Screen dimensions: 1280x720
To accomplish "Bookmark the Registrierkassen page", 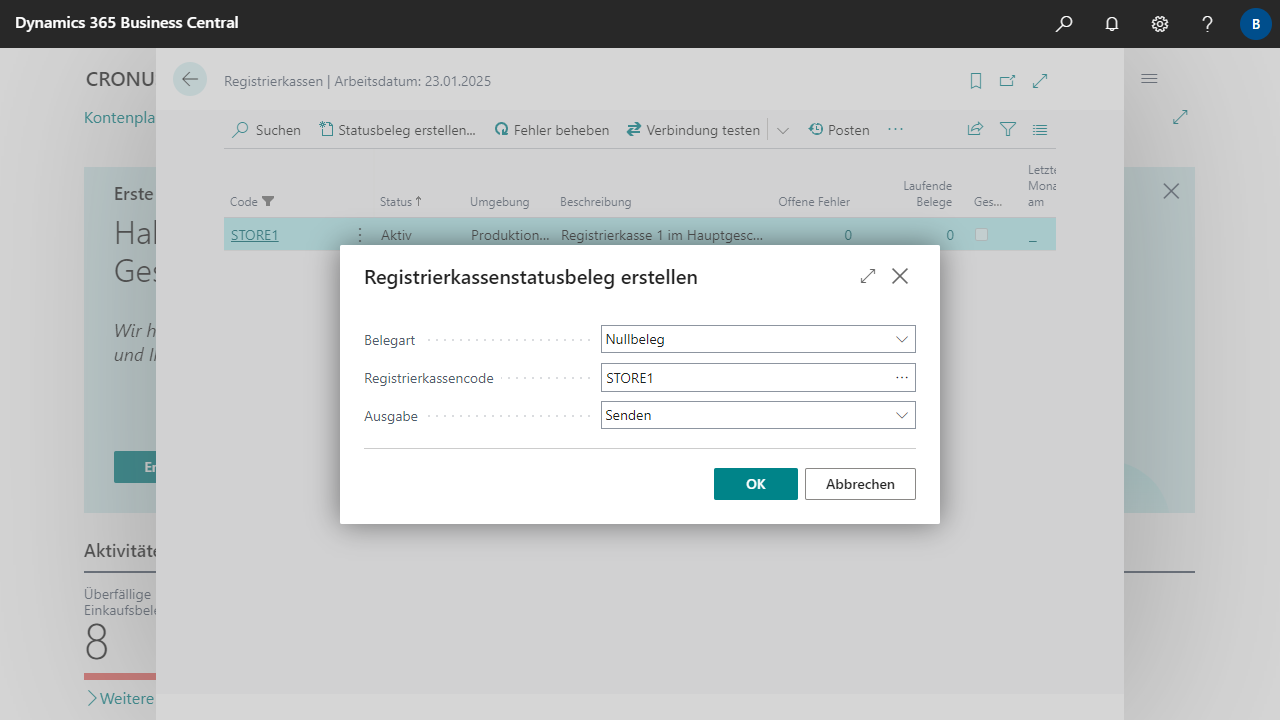I will tap(976, 81).
